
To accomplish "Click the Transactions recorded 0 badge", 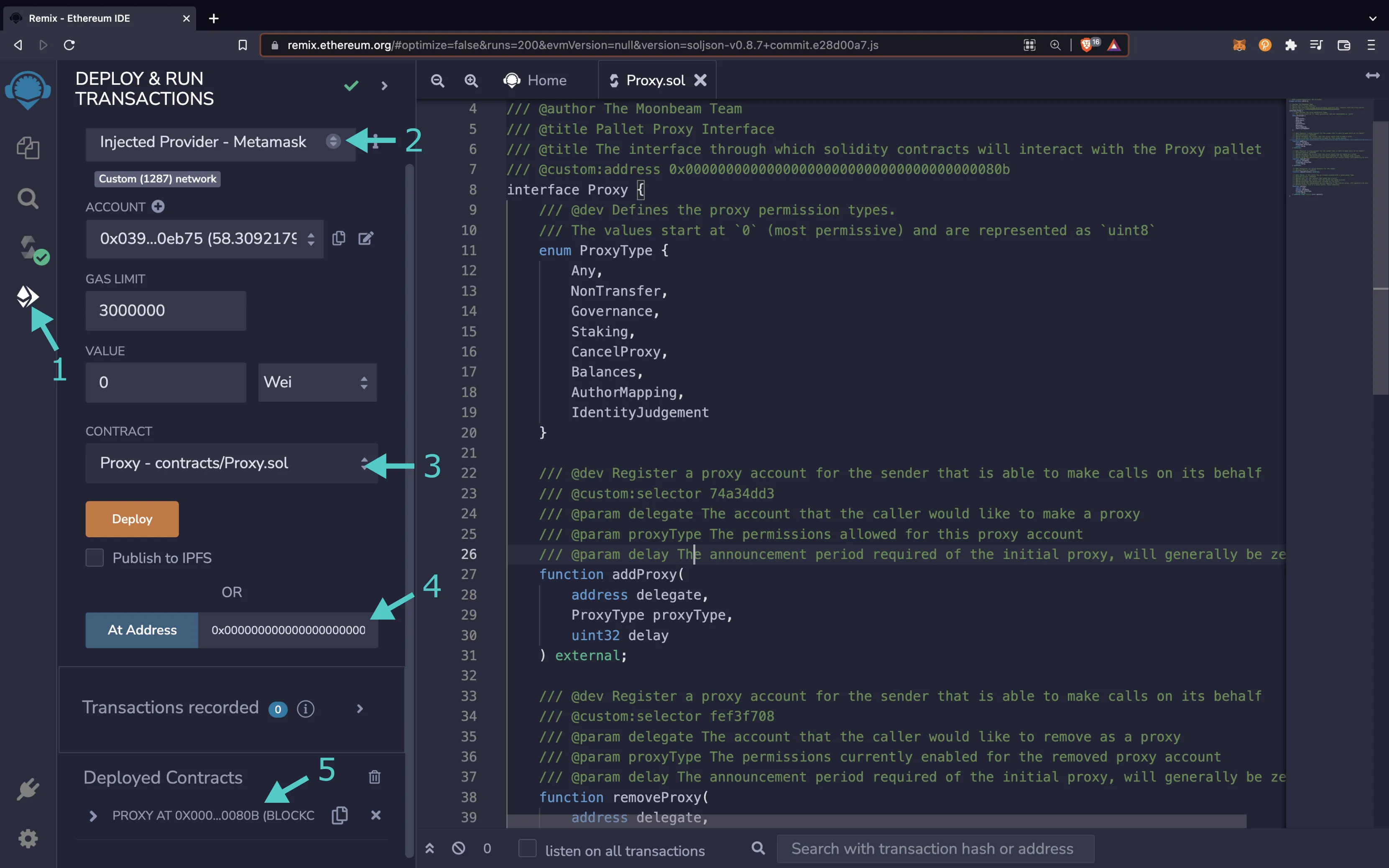I will (278, 710).
